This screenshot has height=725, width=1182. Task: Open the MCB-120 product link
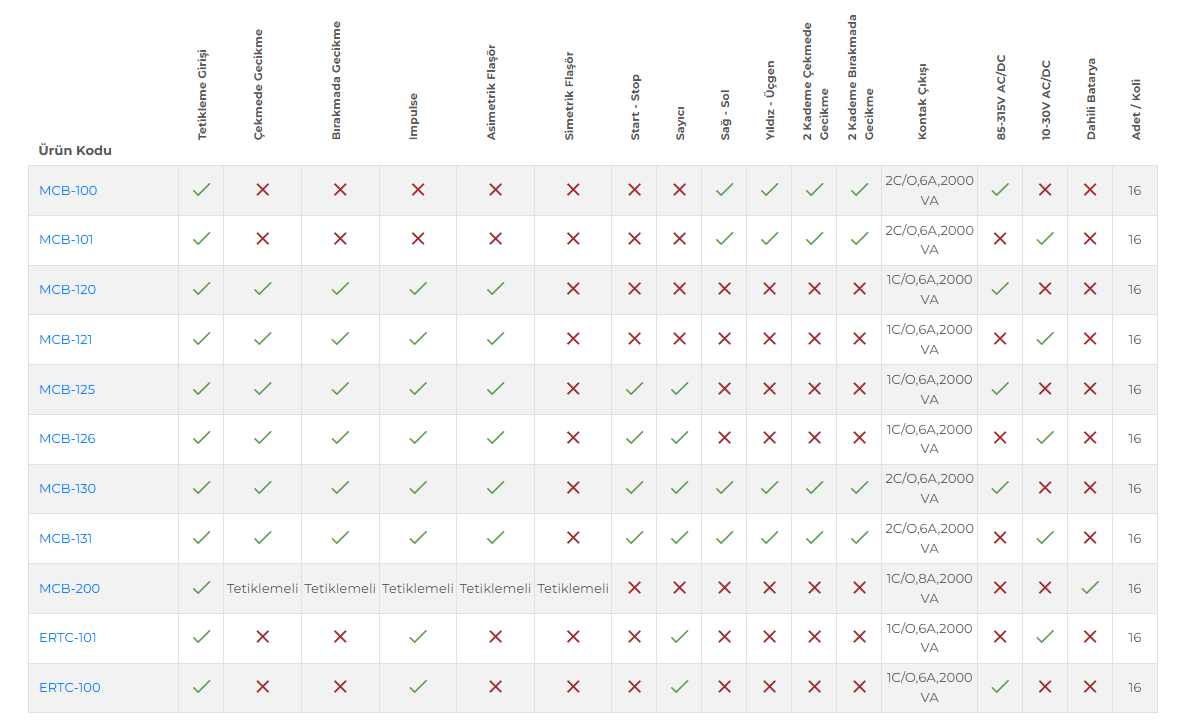68,289
